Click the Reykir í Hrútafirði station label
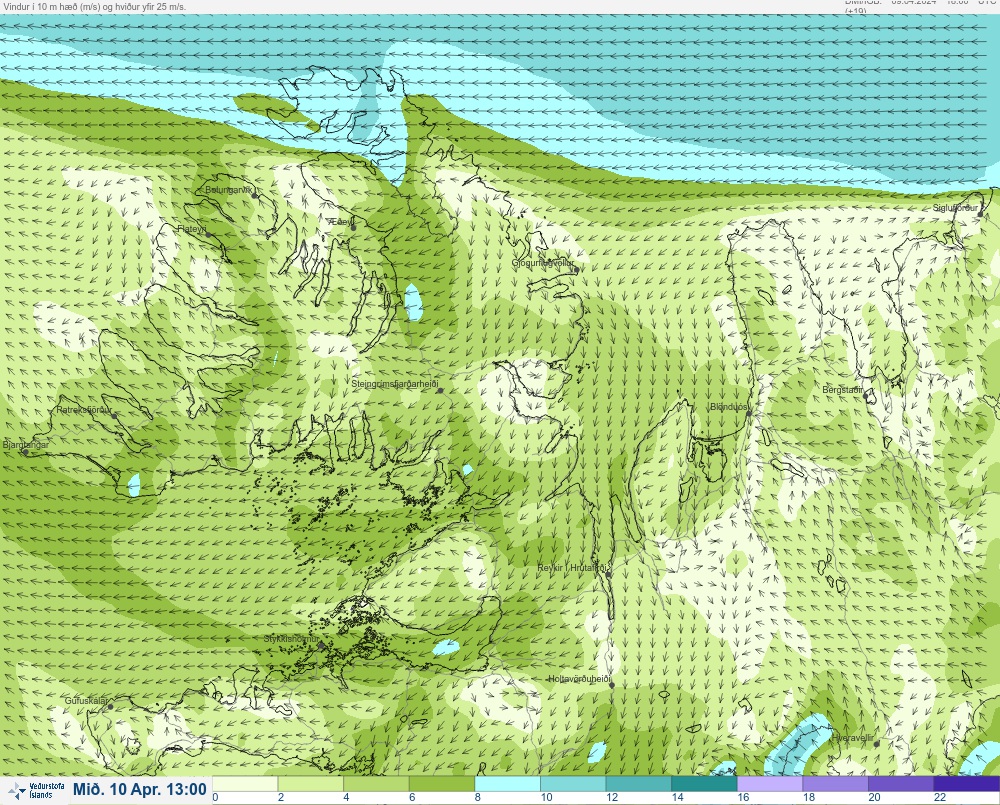Image resolution: width=1000 pixels, height=805 pixels. point(571,568)
